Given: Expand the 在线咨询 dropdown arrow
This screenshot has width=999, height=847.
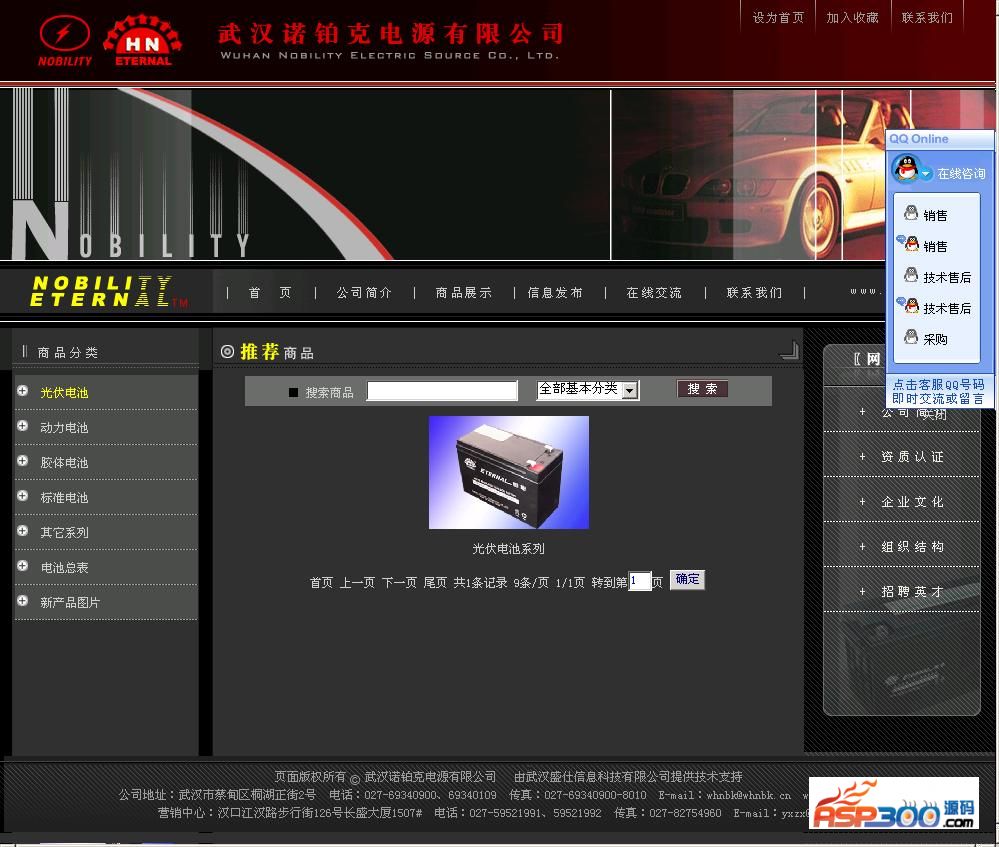Looking at the screenshot, I should point(926,173).
